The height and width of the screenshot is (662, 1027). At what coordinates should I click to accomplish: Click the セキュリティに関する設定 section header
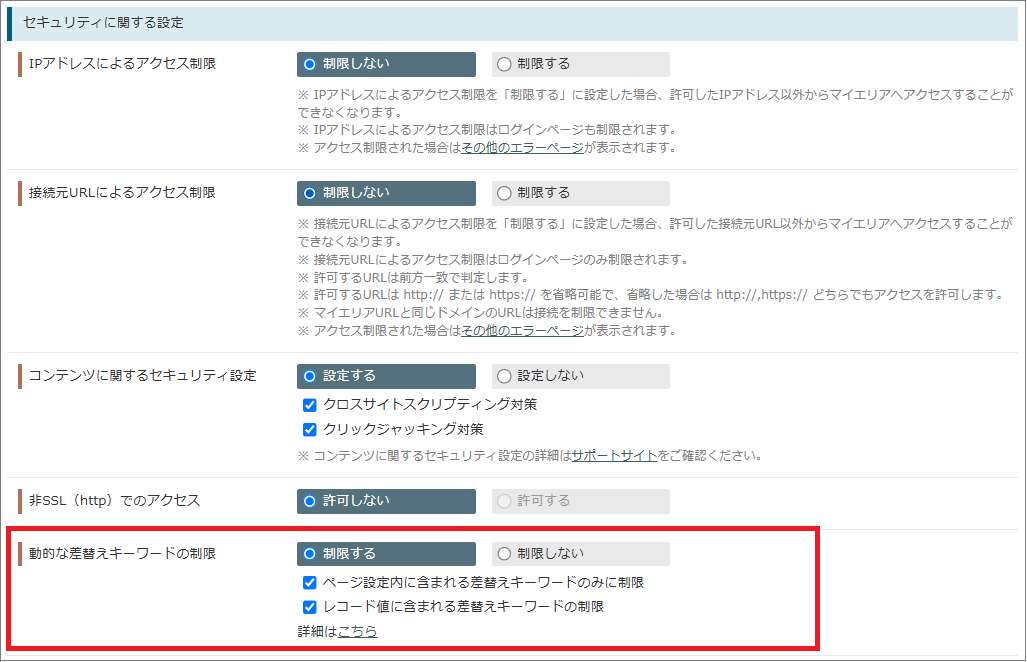[103, 22]
